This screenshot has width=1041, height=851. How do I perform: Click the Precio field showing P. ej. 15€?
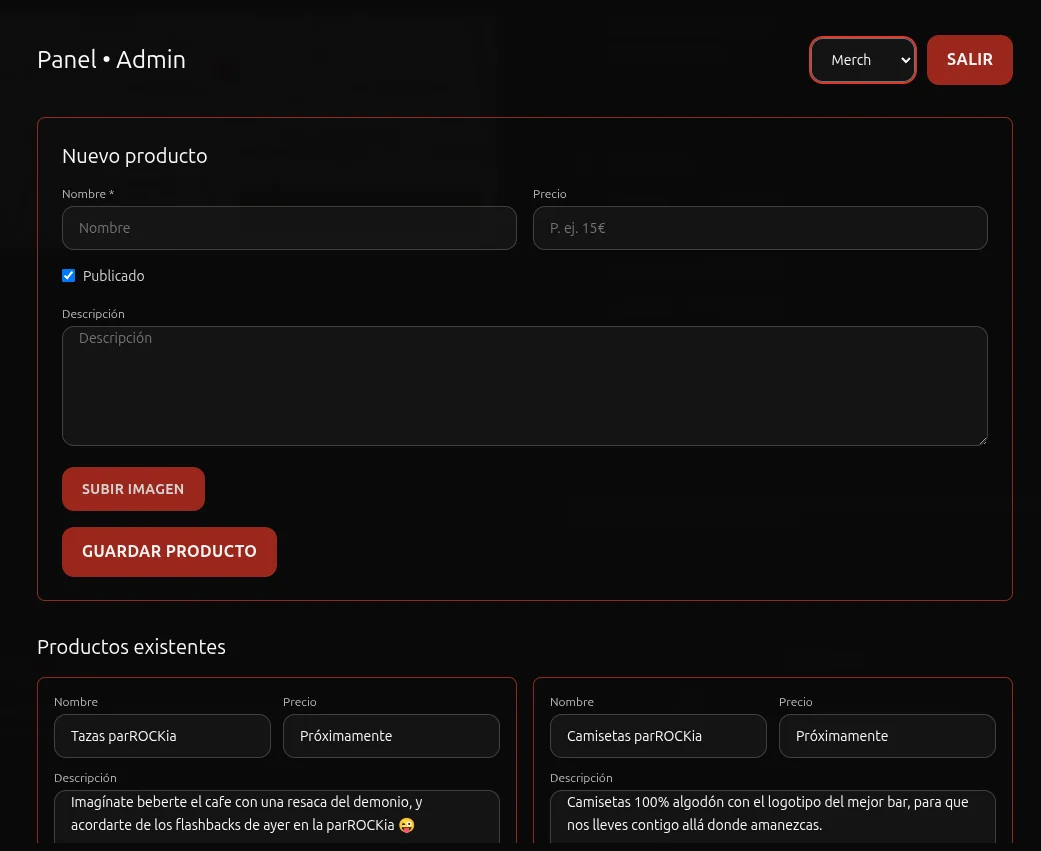point(760,227)
